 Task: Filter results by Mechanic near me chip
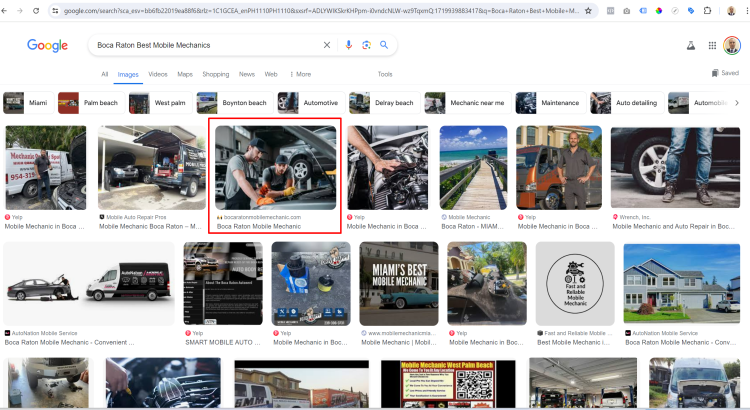[x=468, y=103]
